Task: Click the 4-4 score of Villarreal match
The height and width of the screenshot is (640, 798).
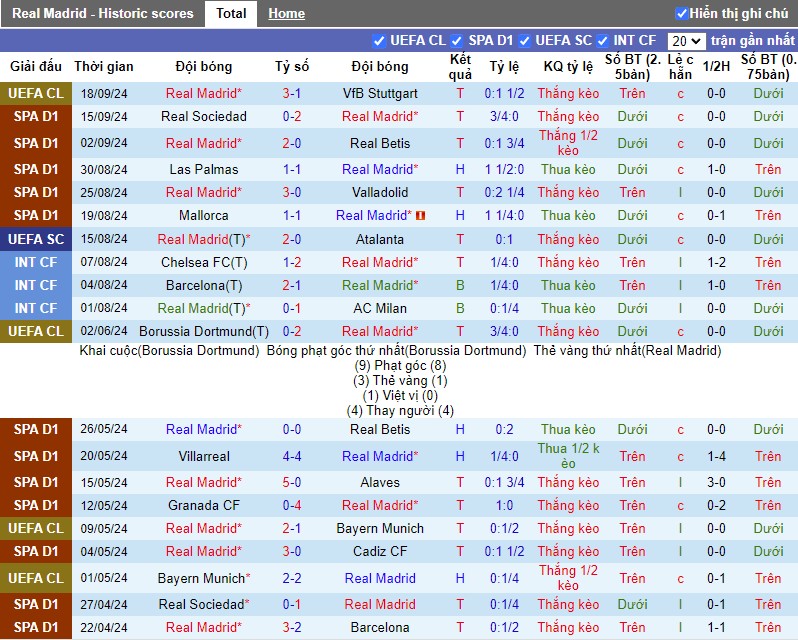Action: [x=292, y=456]
